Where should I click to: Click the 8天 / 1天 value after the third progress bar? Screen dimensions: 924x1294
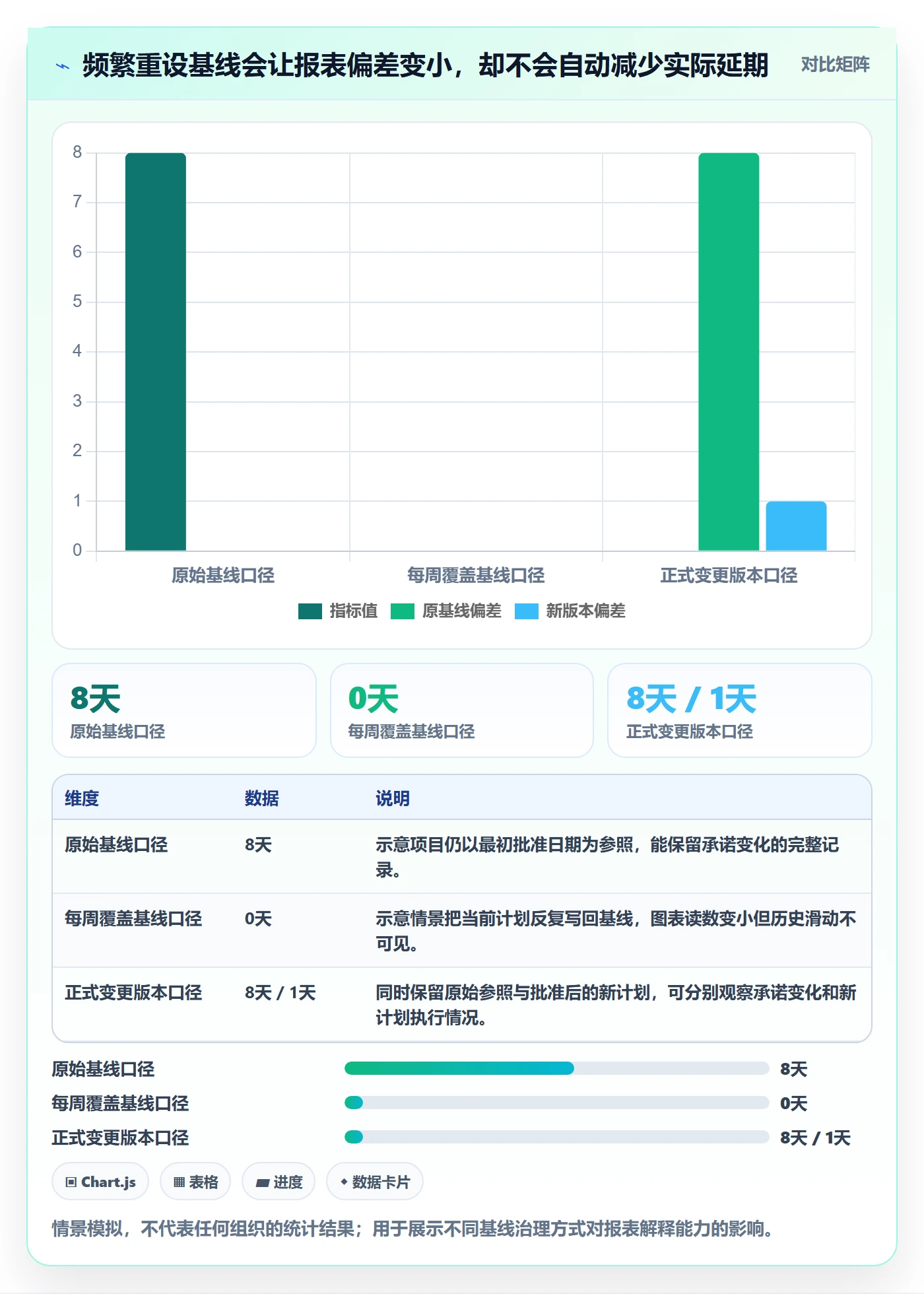pyautogui.click(x=815, y=1138)
